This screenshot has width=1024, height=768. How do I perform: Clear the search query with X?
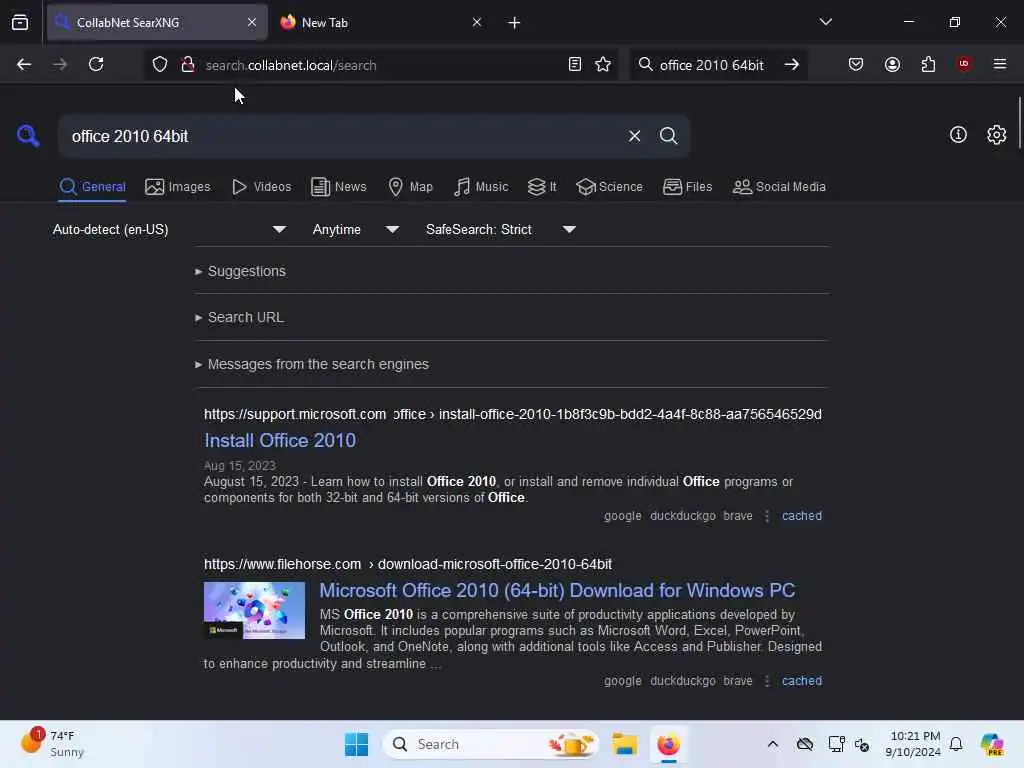[x=634, y=136]
